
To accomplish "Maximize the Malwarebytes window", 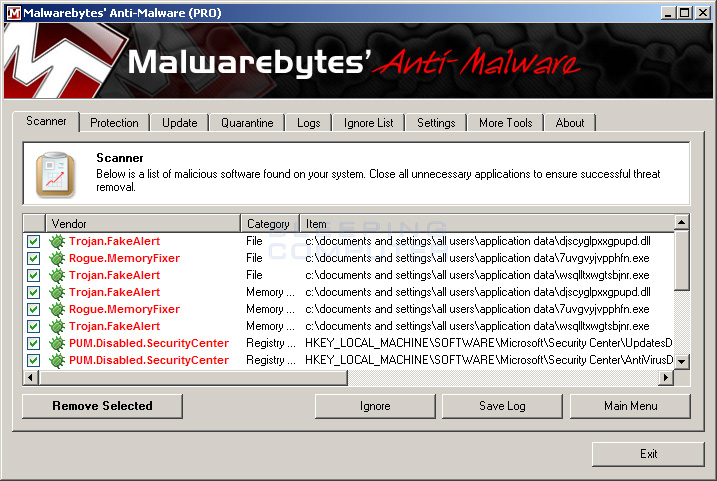I will [x=685, y=13].
